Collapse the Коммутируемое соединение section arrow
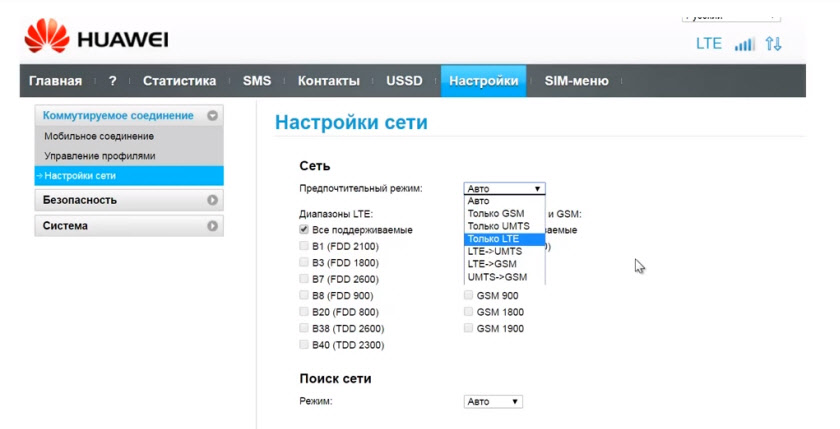 pos(212,116)
